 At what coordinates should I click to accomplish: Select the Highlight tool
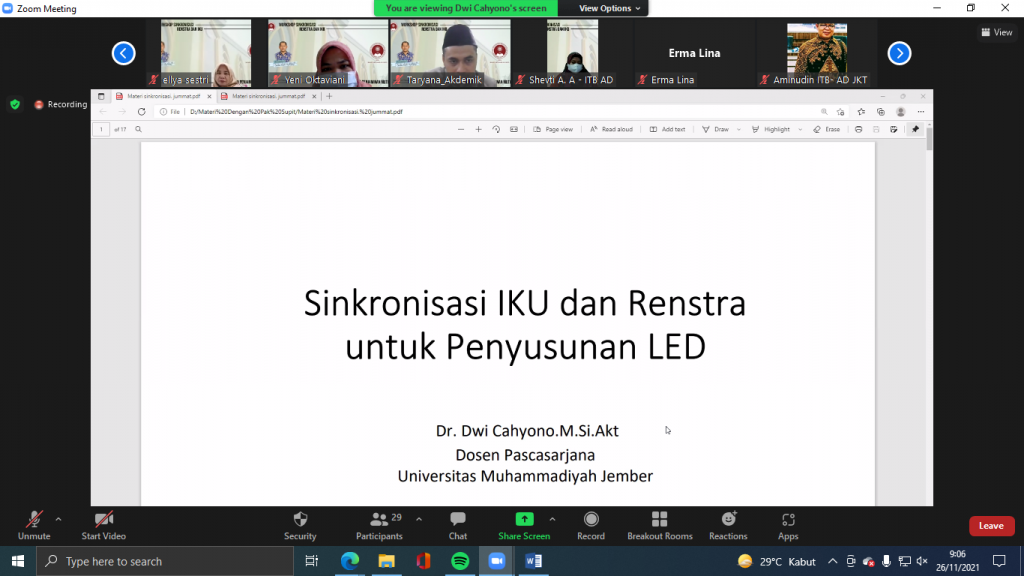coord(771,129)
